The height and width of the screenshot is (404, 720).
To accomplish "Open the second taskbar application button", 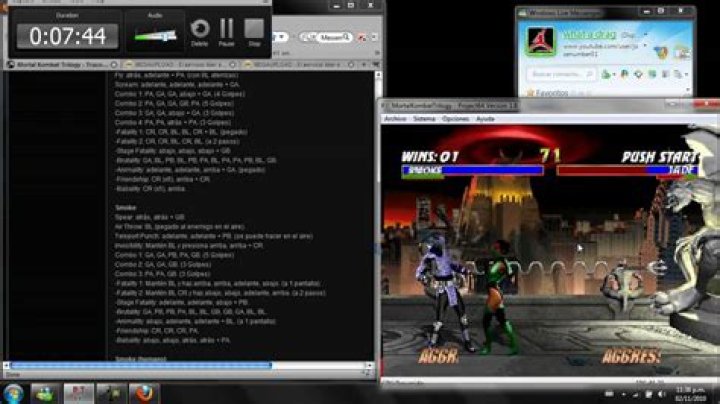I will click(x=79, y=394).
